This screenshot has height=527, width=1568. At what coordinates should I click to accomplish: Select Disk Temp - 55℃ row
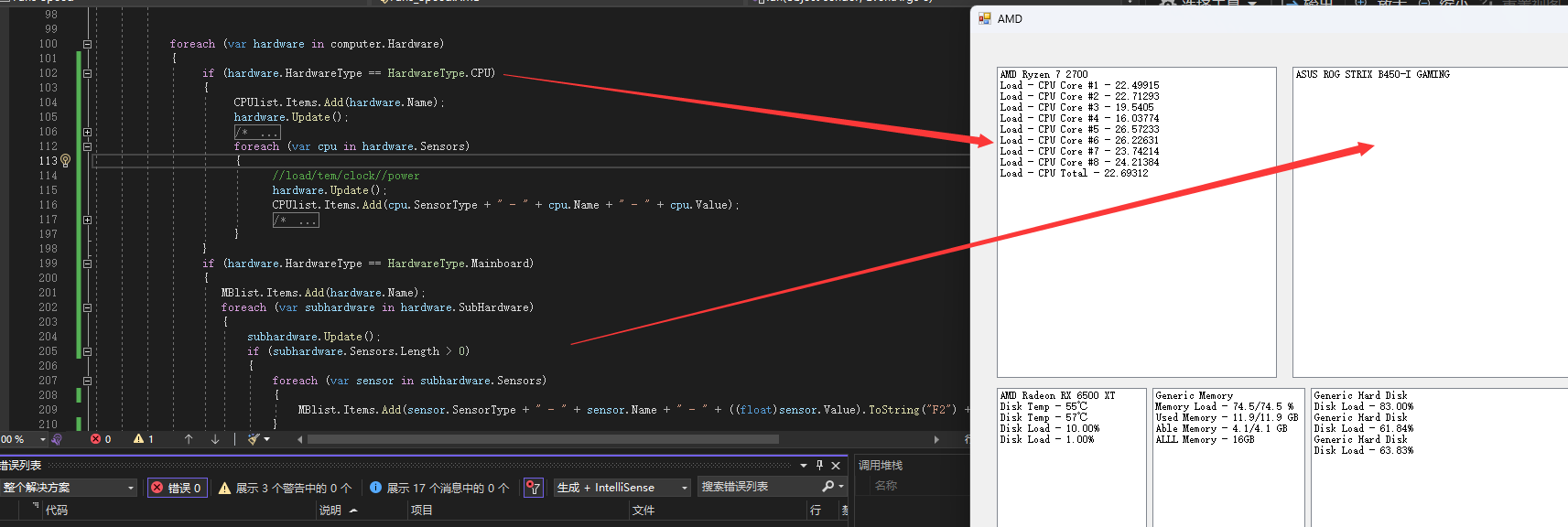click(x=1044, y=406)
